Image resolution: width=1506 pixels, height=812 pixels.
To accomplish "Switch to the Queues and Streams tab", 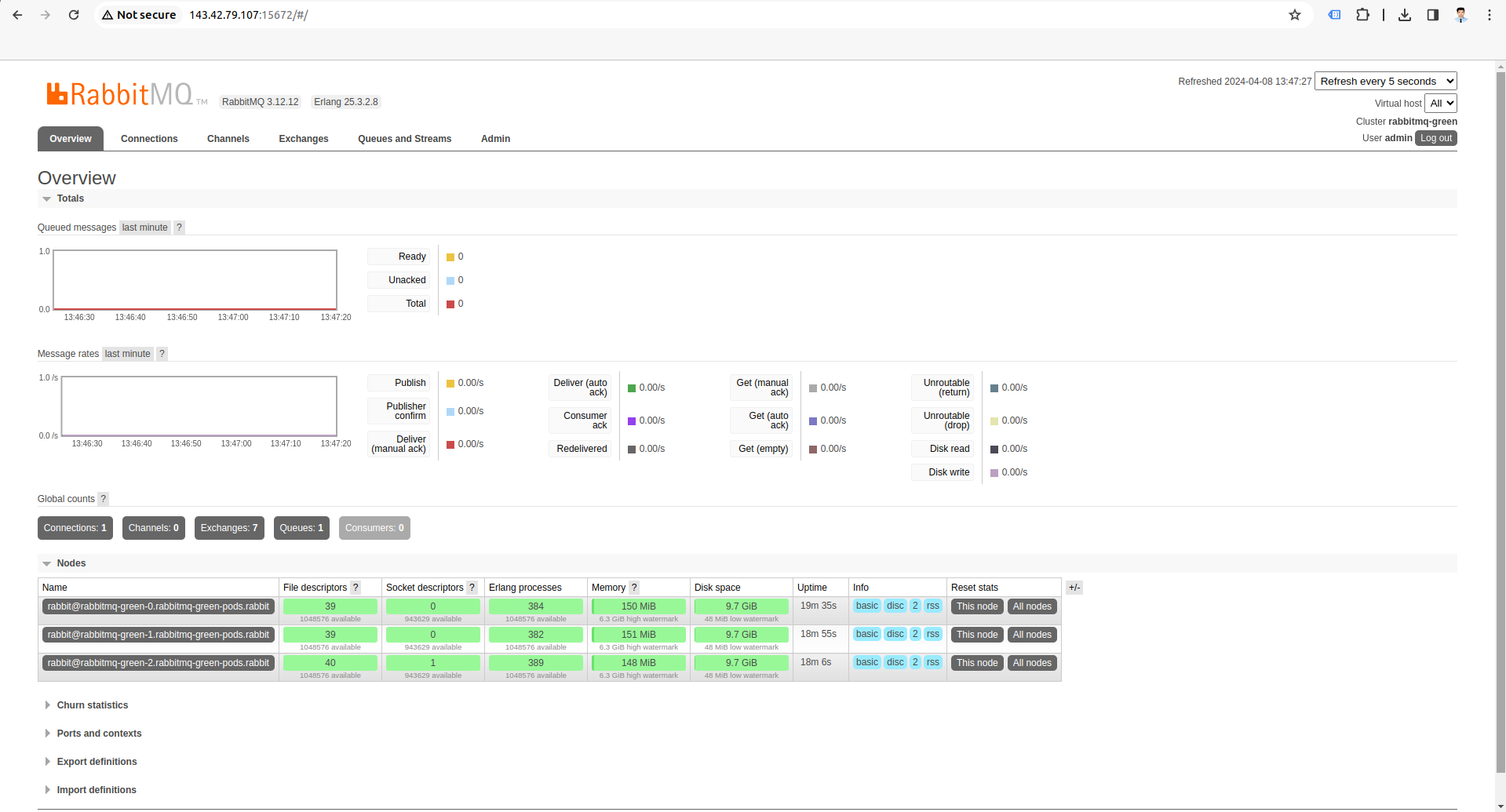I will tap(404, 139).
